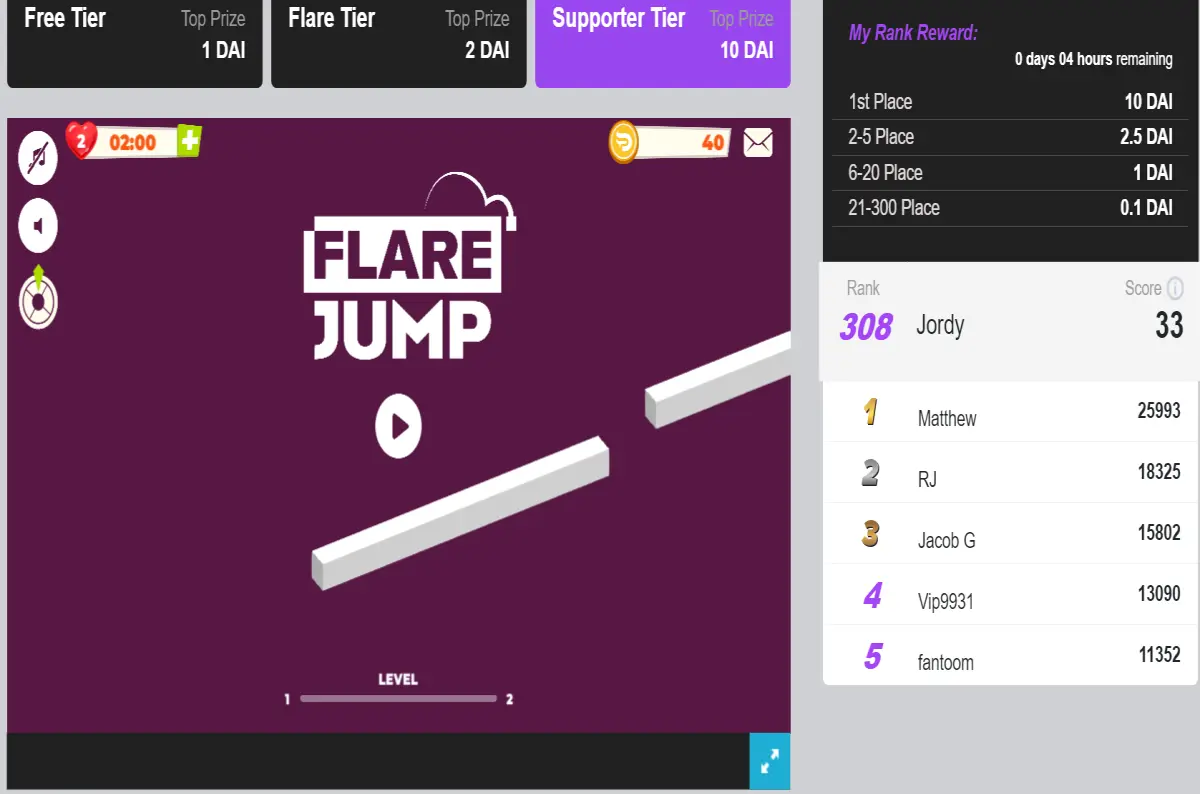1200x794 pixels.
Task: Toggle the sound speaker button
Action: click(38, 228)
